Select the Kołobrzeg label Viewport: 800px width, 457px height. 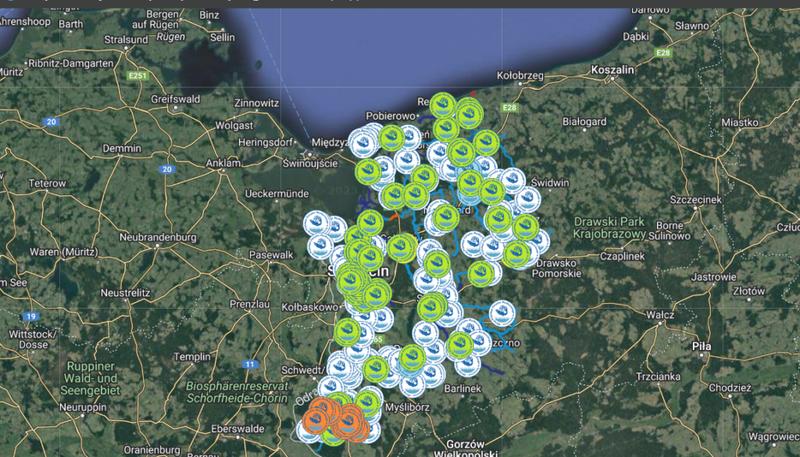click(x=520, y=75)
